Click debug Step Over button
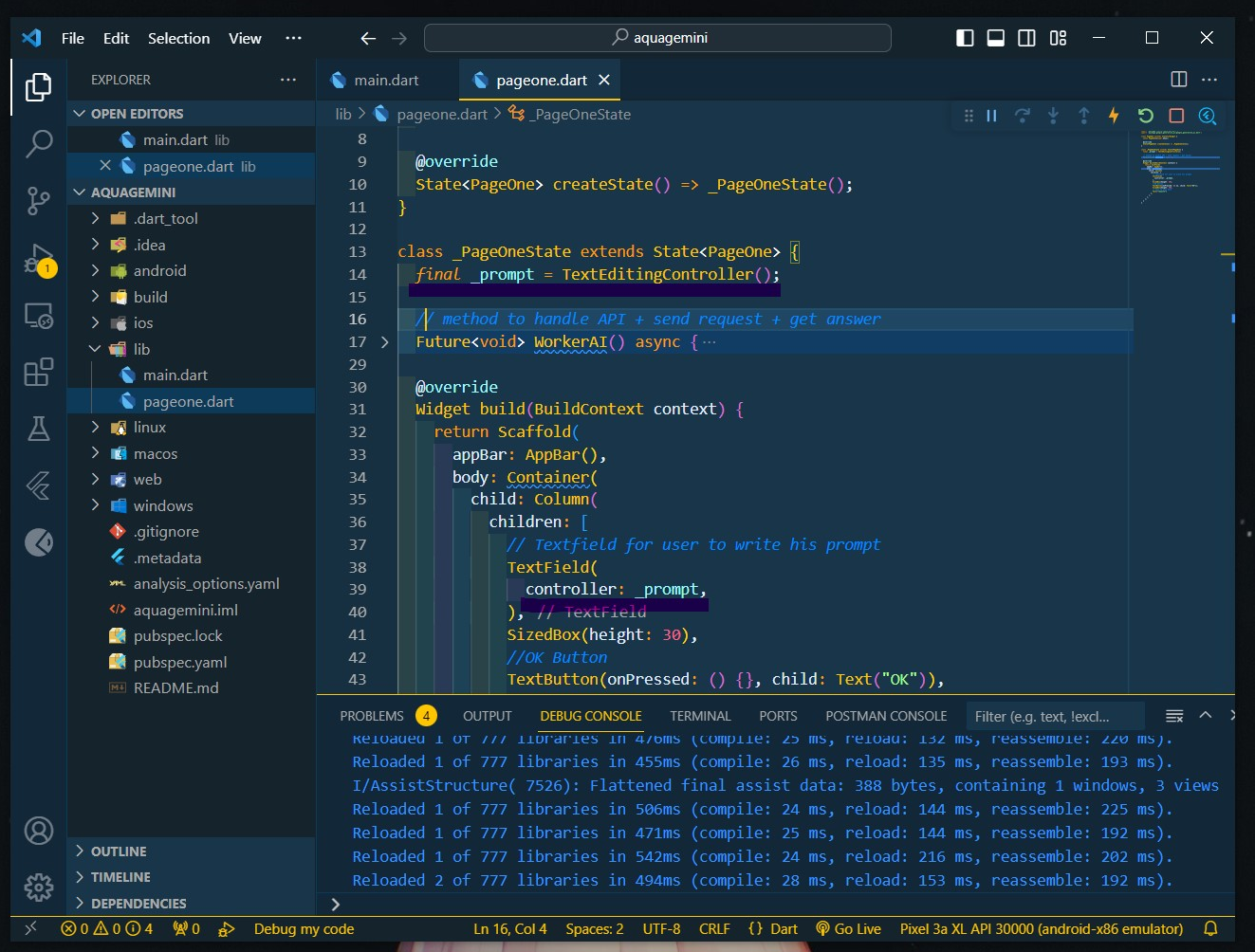Screen dimensions: 1255x952 coord(1022,116)
